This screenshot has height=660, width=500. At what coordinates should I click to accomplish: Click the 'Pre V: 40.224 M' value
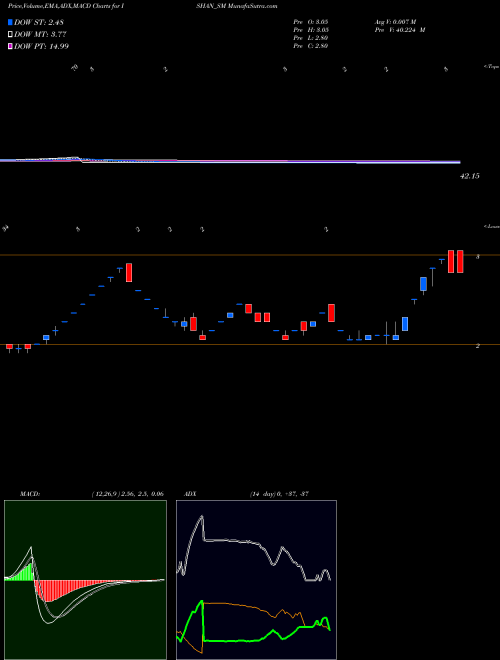(x=399, y=30)
